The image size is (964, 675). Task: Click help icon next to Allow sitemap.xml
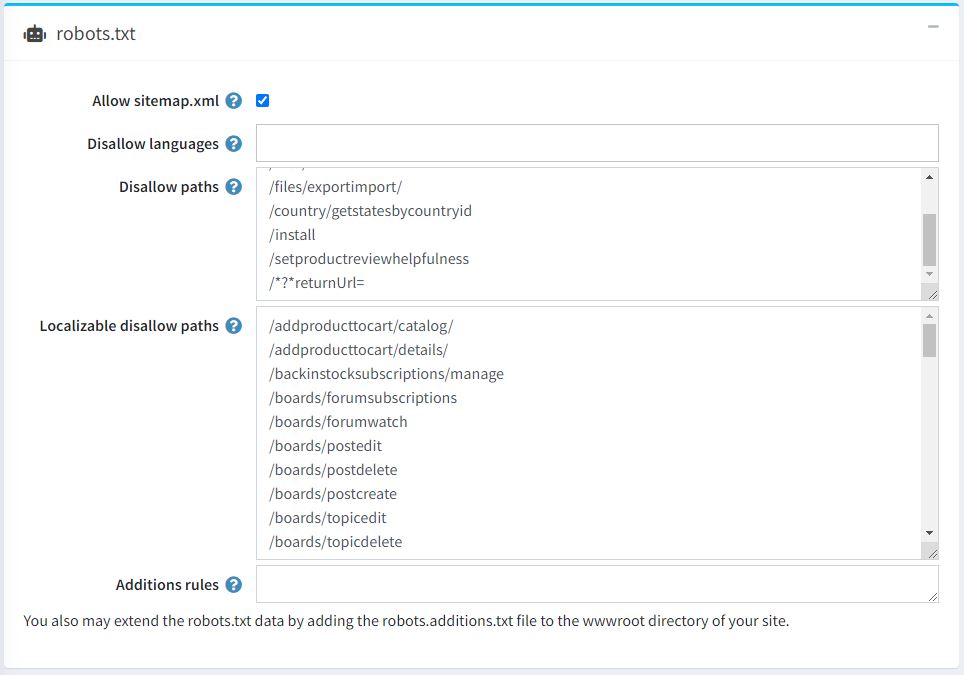pyautogui.click(x=234, y=101)
